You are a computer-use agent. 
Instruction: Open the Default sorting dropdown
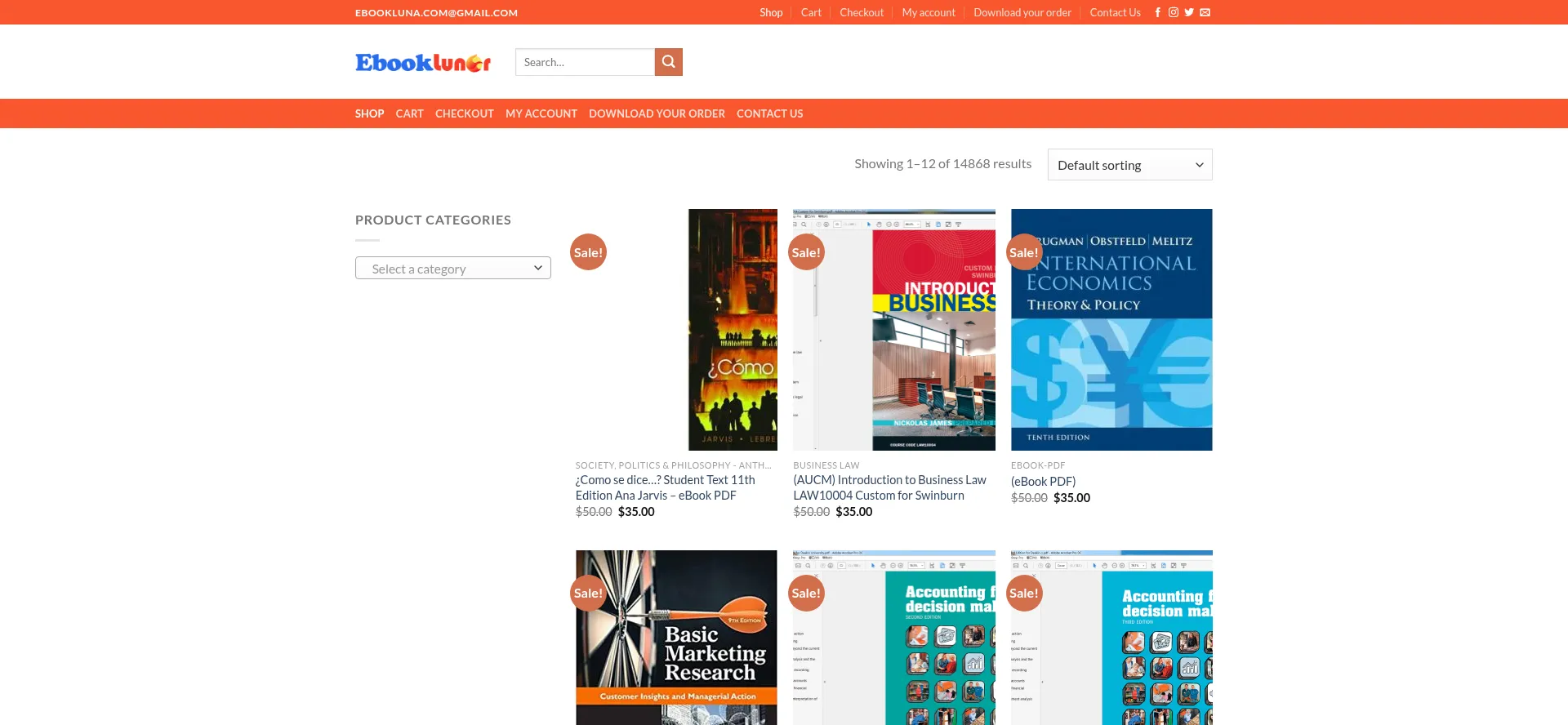coord(1129,165)
